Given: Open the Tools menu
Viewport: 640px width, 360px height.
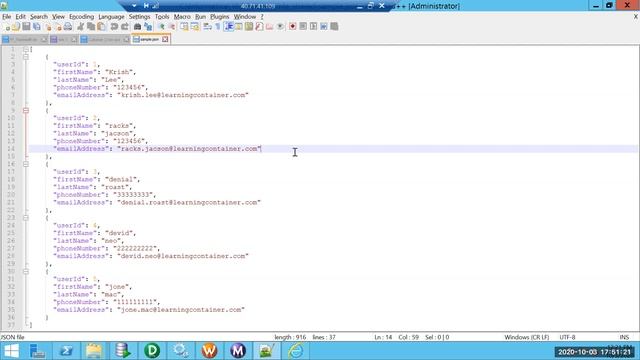Looking at the screenshot, I should [x=162, y=17].
